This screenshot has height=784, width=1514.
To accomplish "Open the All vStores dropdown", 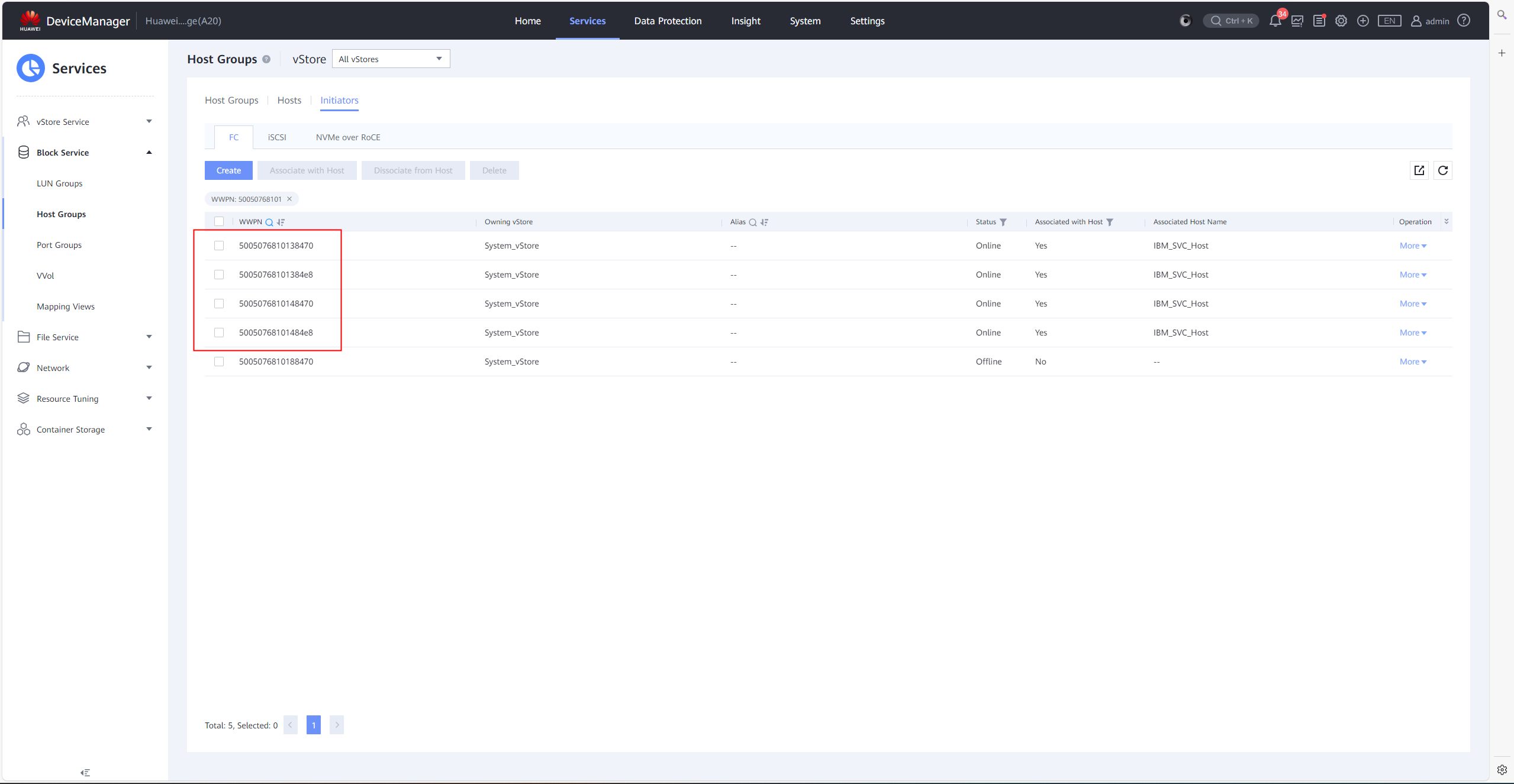I will (x=391, y=59).
